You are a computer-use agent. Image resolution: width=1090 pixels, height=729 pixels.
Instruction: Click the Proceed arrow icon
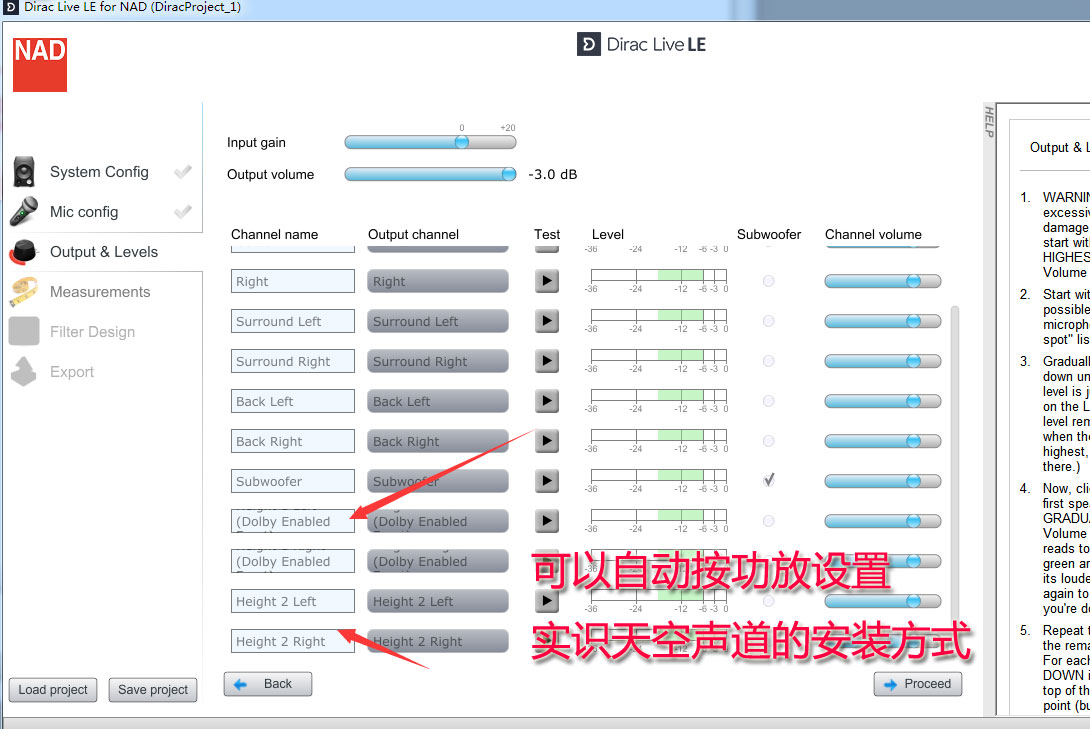[890, 685]
